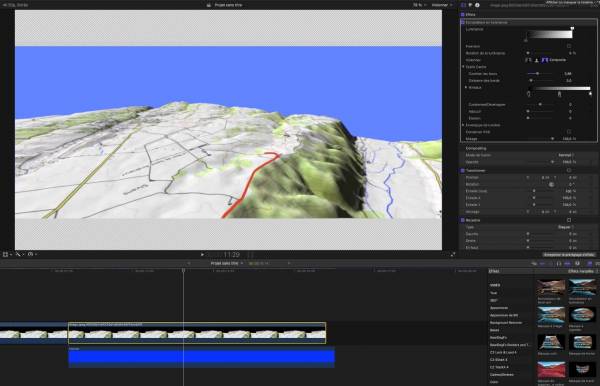Screen dimensions: 600x386
Task: Open the video inspector tab icon
Action: [x=463, y=5]
